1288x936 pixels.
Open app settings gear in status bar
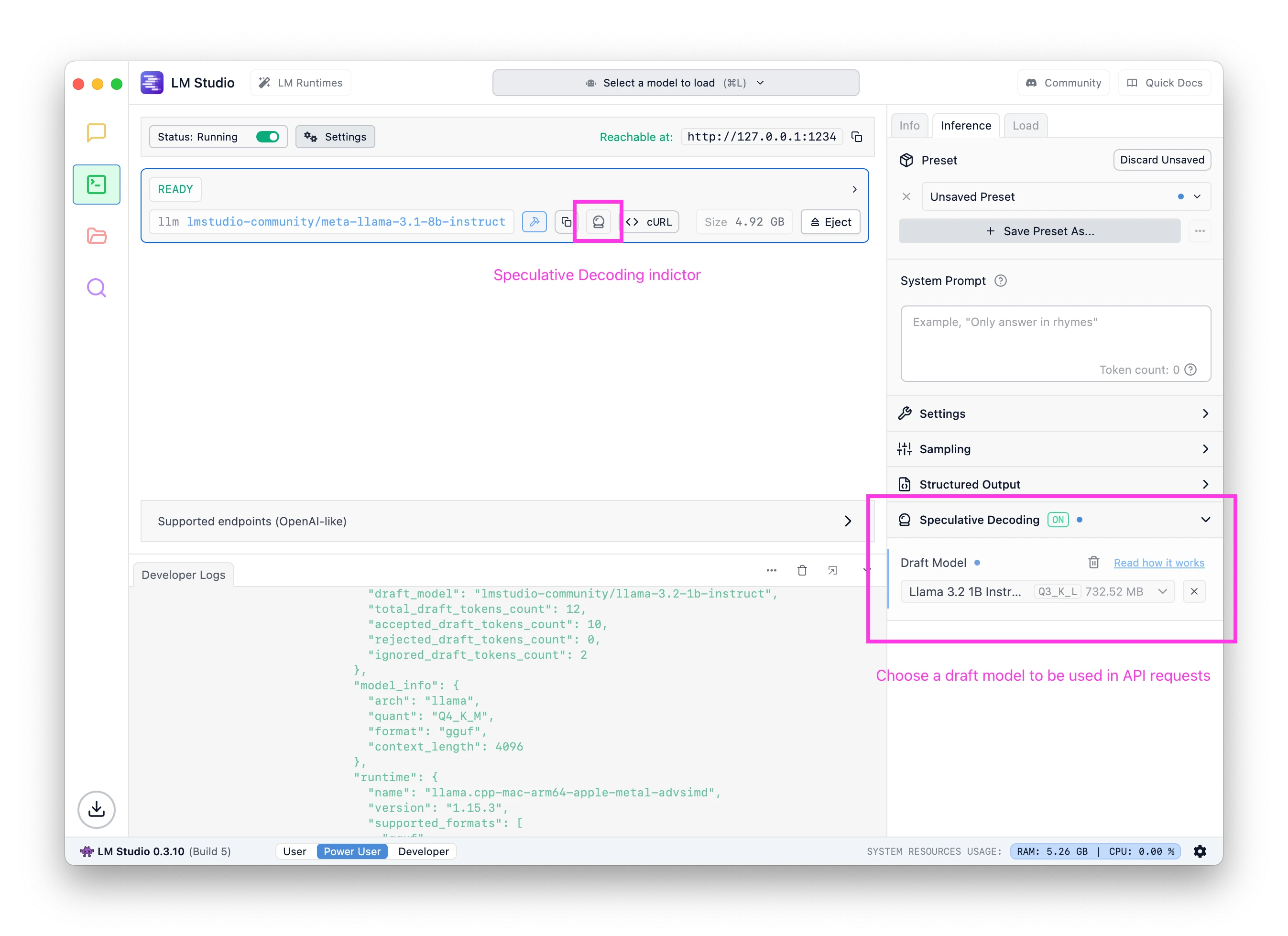[x=1200, y=851]
